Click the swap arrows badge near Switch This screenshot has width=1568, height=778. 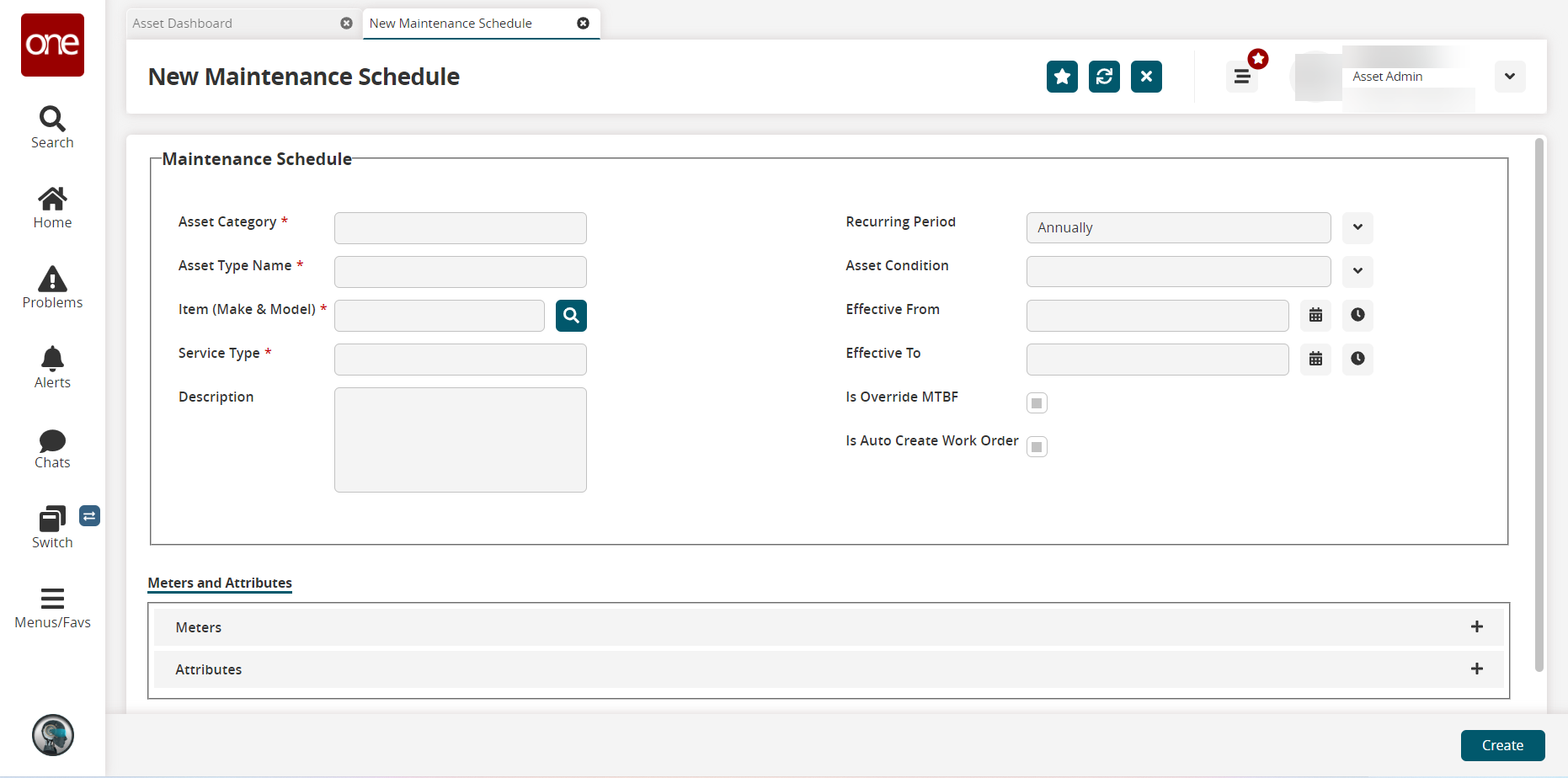tap(89, 515)
